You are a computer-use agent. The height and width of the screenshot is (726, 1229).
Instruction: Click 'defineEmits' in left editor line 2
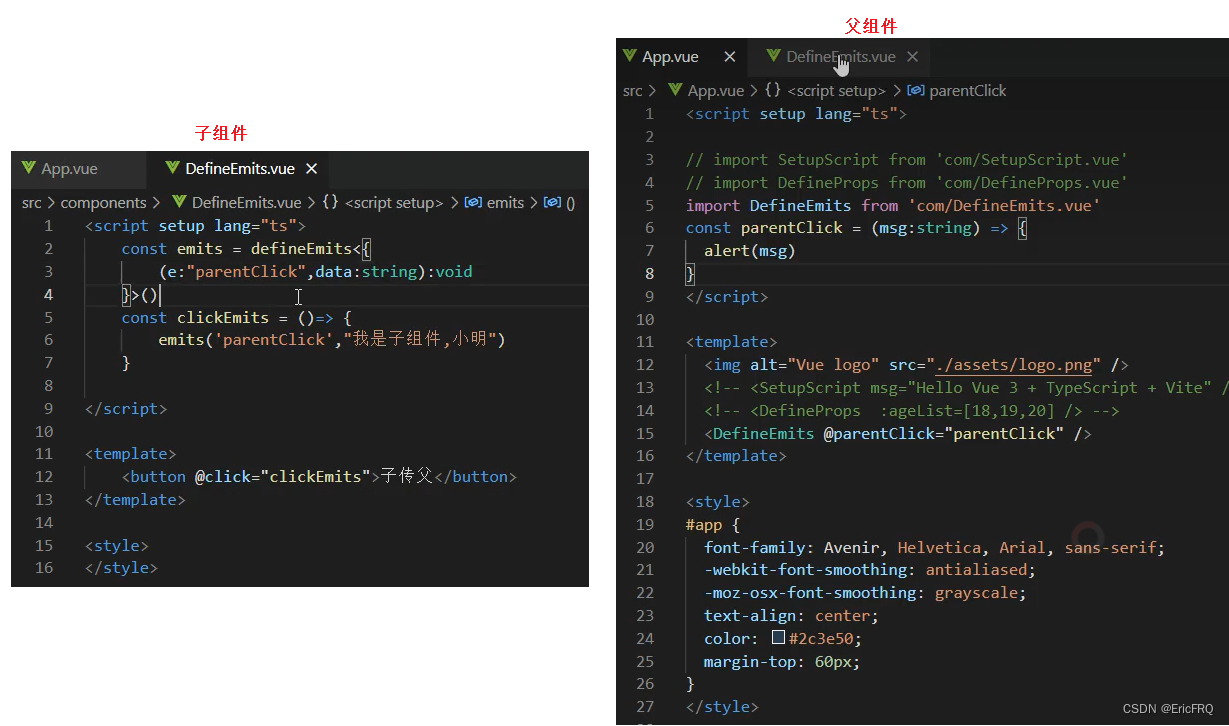tap(301, 249)
